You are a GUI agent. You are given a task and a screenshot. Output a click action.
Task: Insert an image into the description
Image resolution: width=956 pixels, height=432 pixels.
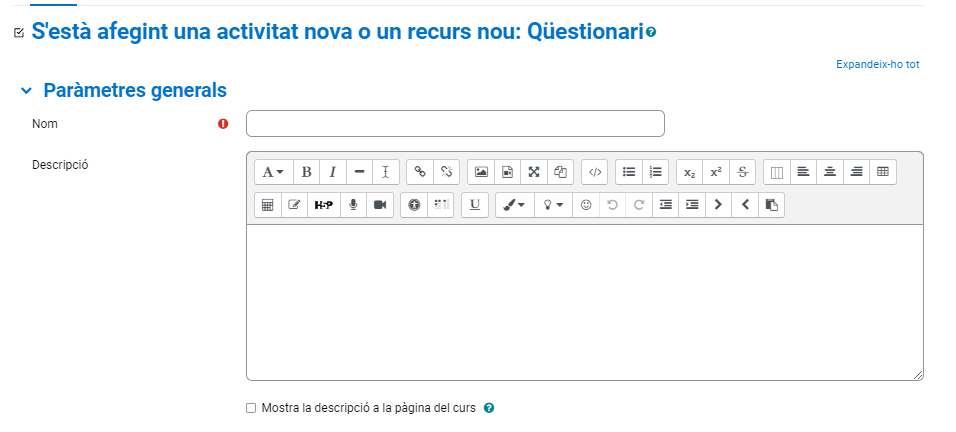[x=481, y=172]
